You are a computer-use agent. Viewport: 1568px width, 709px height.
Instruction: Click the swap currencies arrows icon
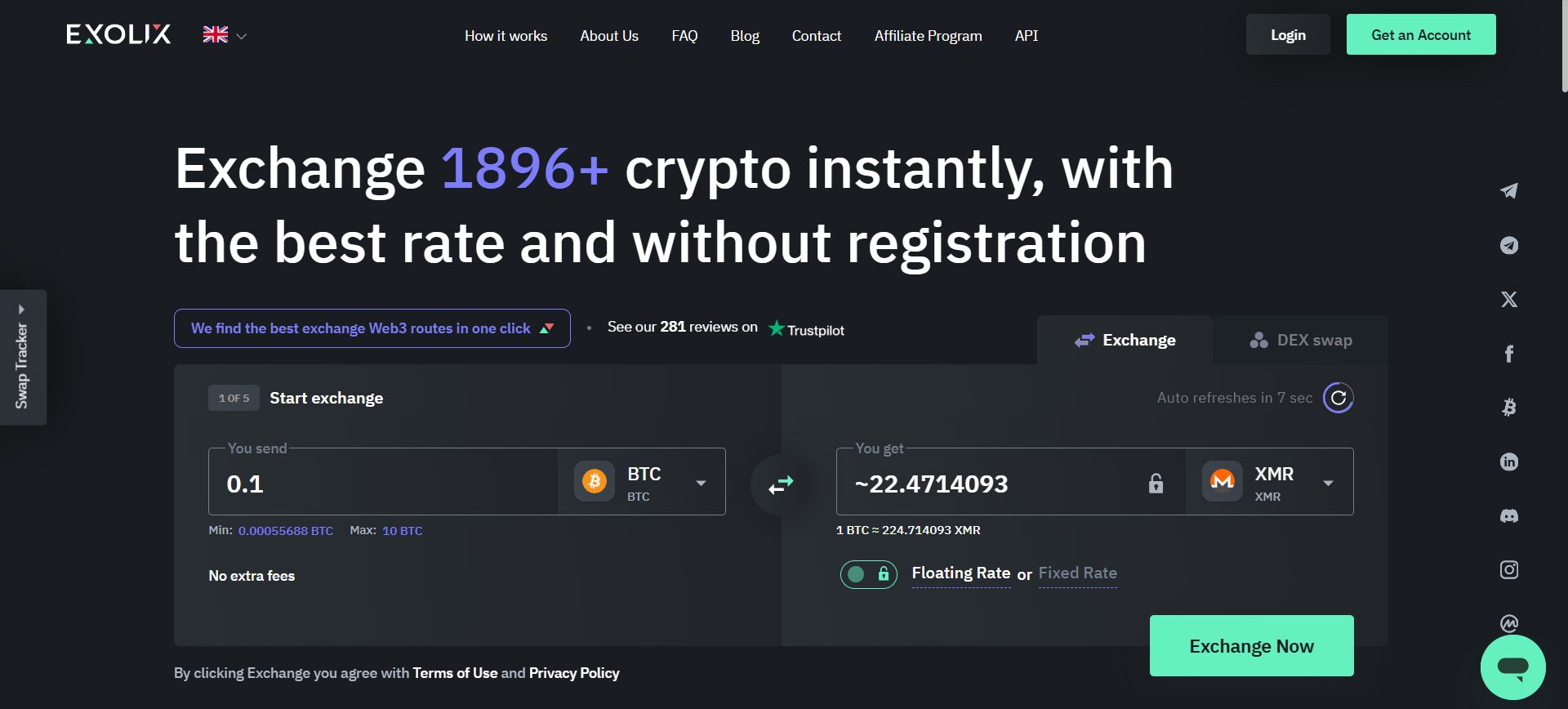tap(781, 484)
